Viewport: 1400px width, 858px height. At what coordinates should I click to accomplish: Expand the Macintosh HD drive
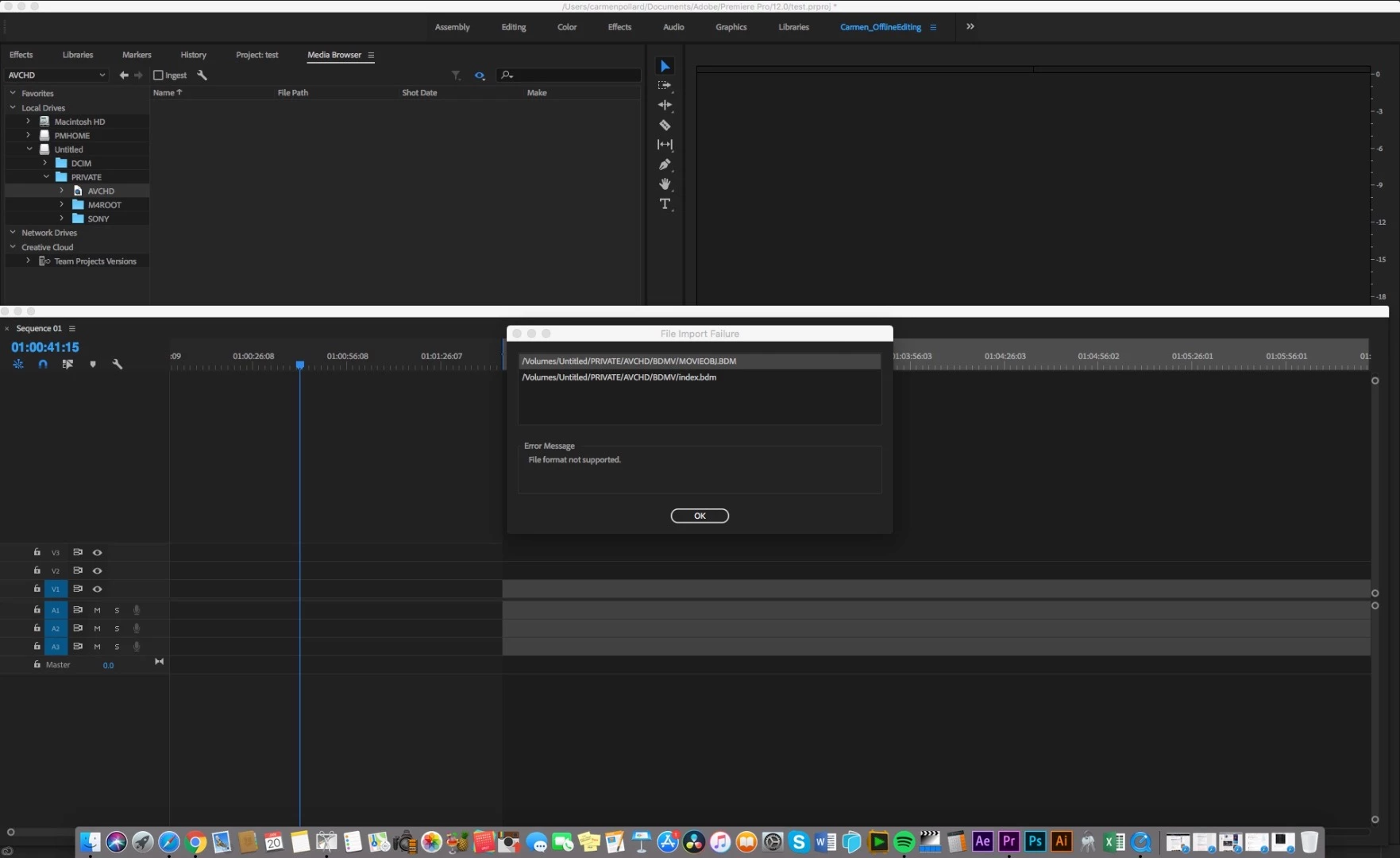(x=28, y=122)
